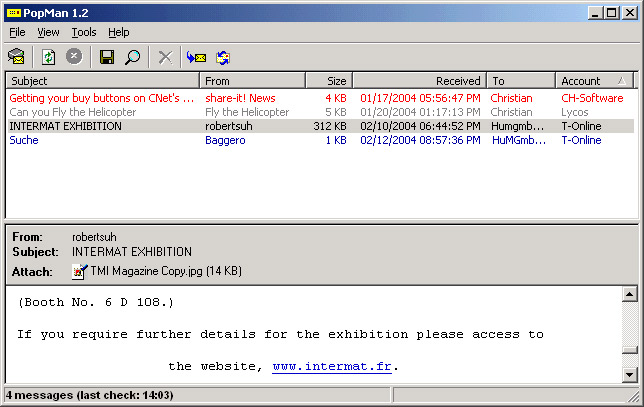
Task: Maximize the PopMan window
Action: point(611,13)
